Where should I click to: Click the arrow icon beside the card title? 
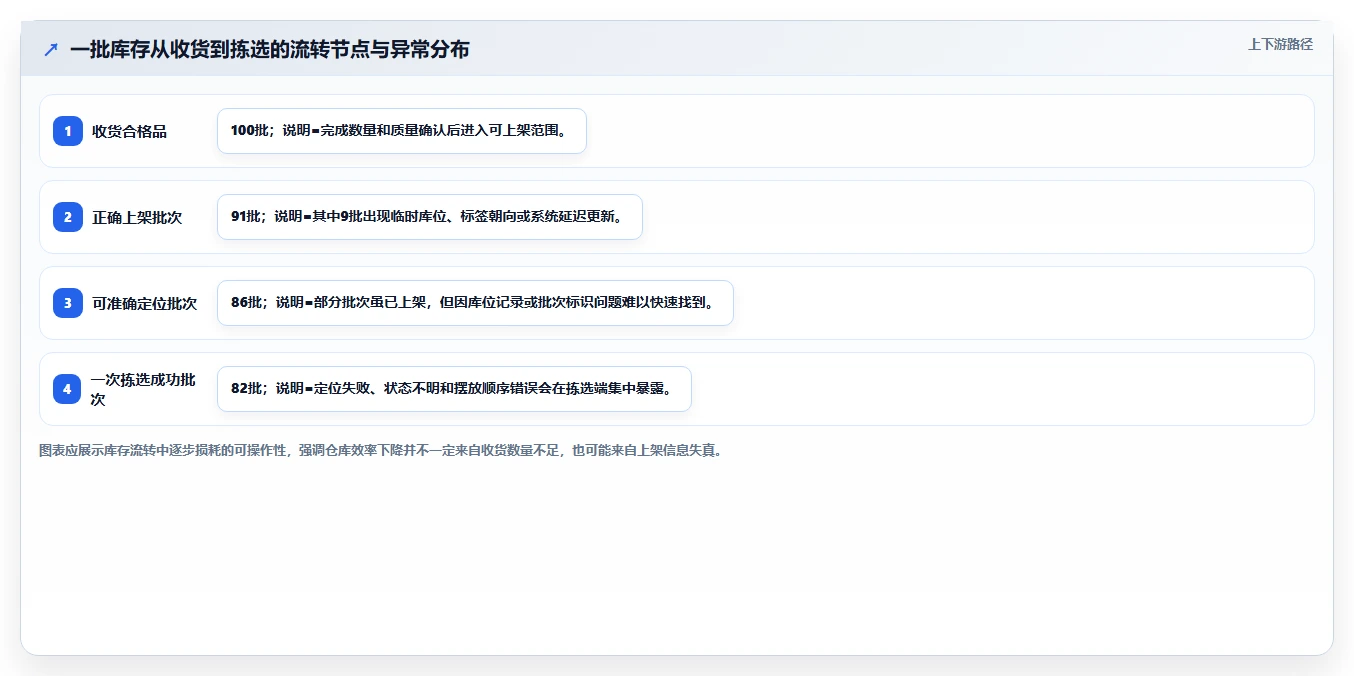(51, 50)
